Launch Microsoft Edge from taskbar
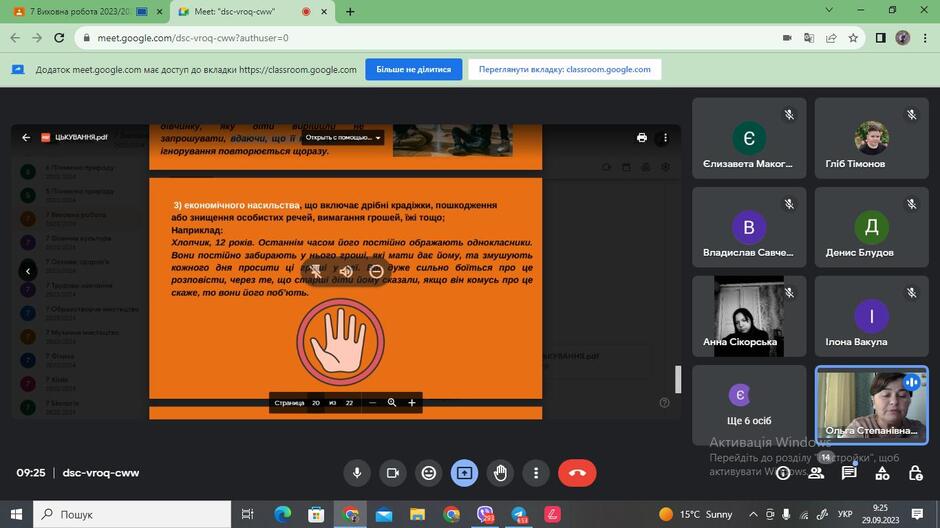 pos(282,514)
